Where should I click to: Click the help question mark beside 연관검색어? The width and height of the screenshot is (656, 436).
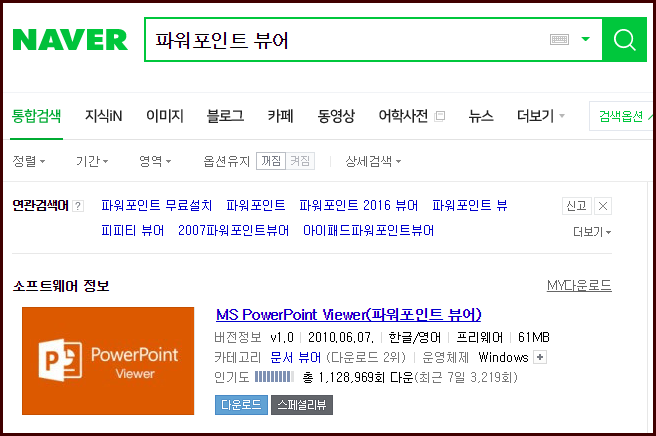coord(78,206)
